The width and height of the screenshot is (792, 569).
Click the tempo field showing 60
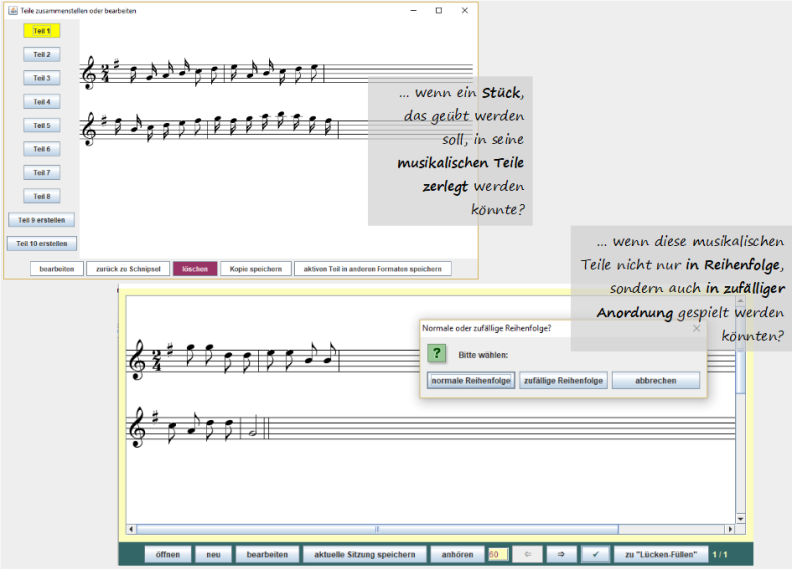click(x=498, y=554)
